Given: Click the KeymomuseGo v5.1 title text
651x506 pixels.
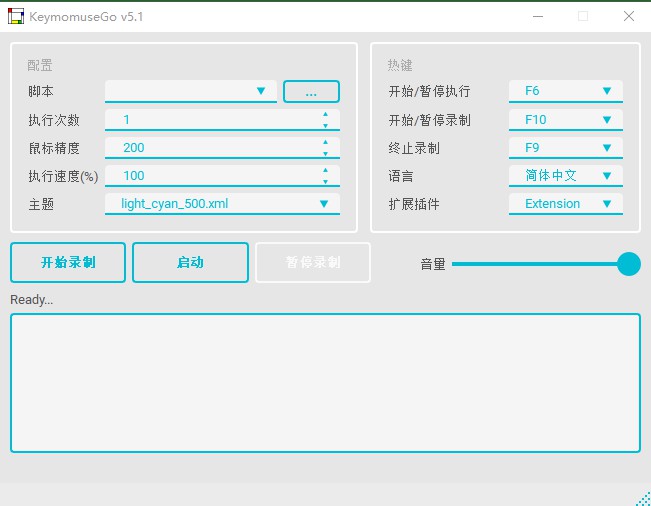Looking at the screenshot, I should tap(86, 17).
